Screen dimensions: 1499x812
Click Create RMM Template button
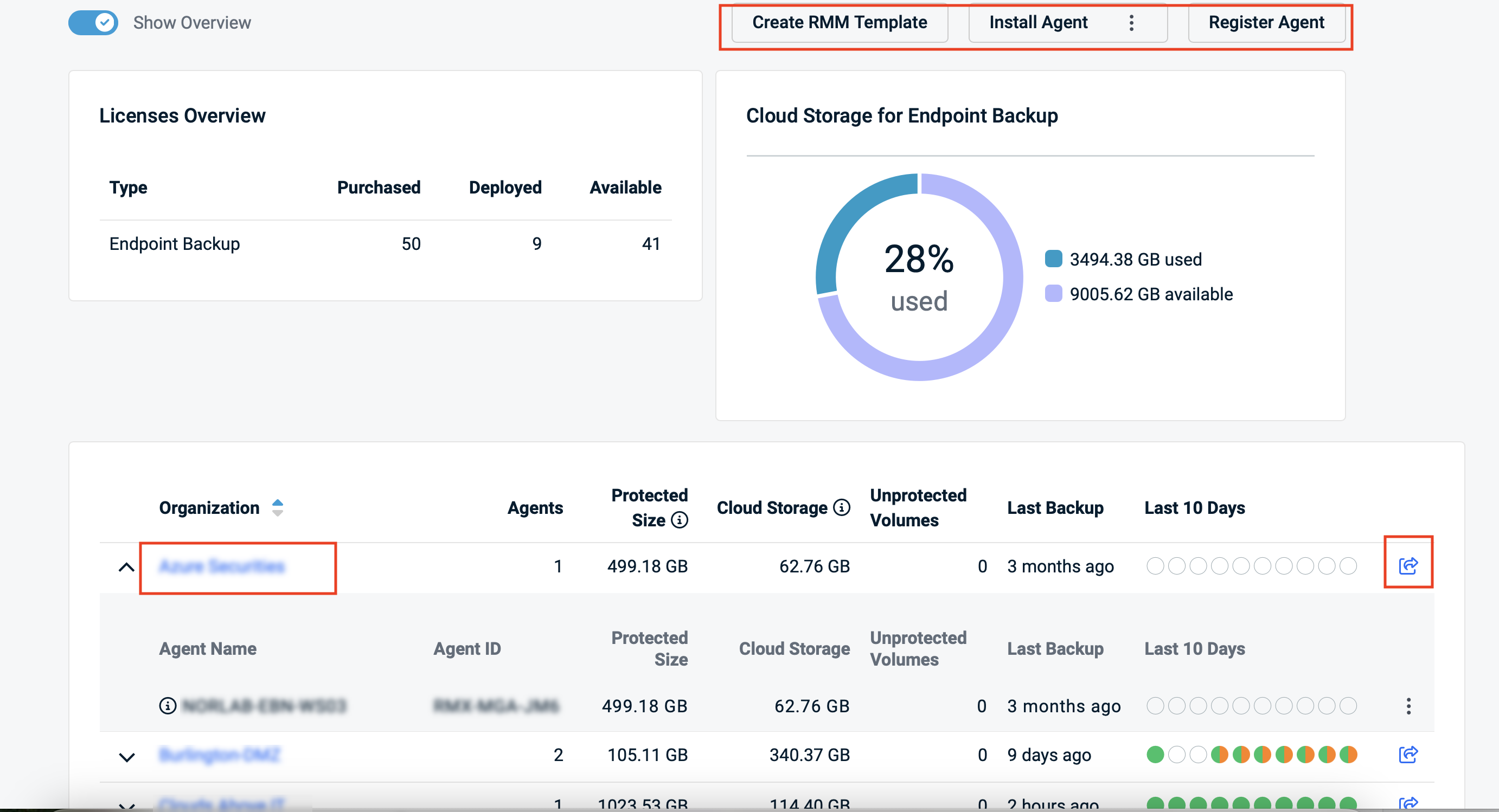click(x=839, y=23)
